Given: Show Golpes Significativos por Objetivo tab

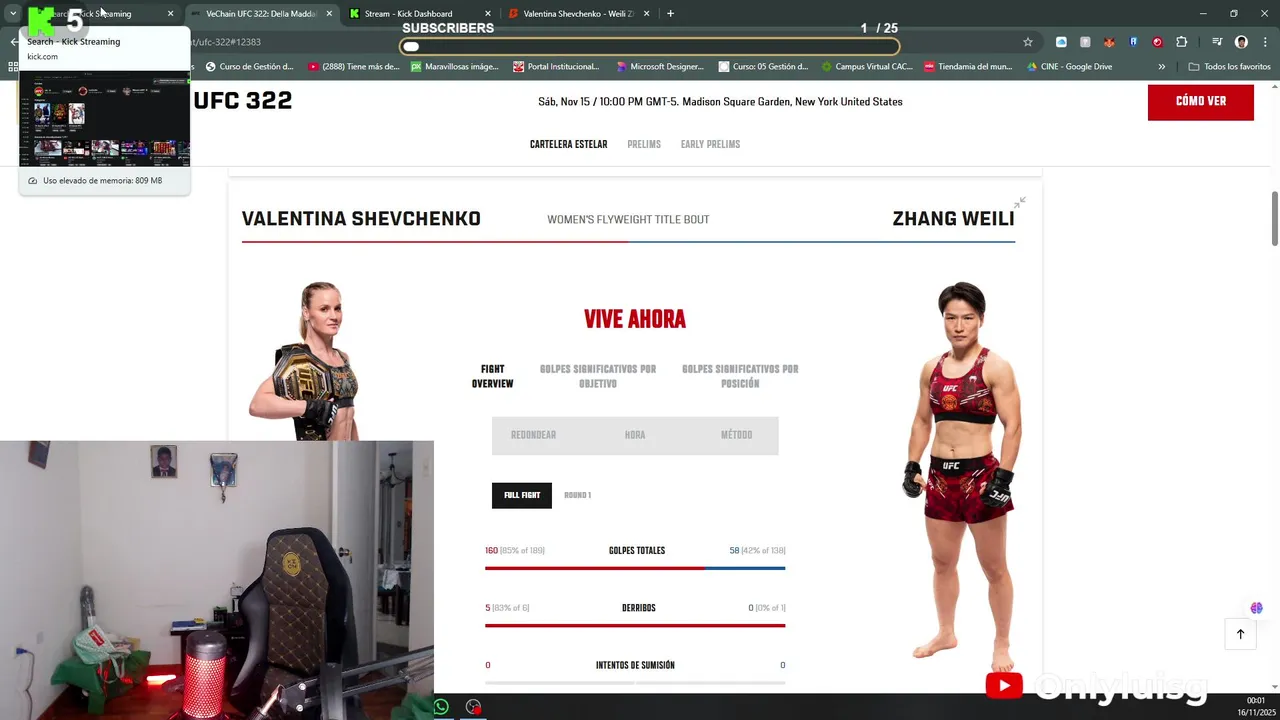Looking at the screenshot, I should [x=598, y=376].
